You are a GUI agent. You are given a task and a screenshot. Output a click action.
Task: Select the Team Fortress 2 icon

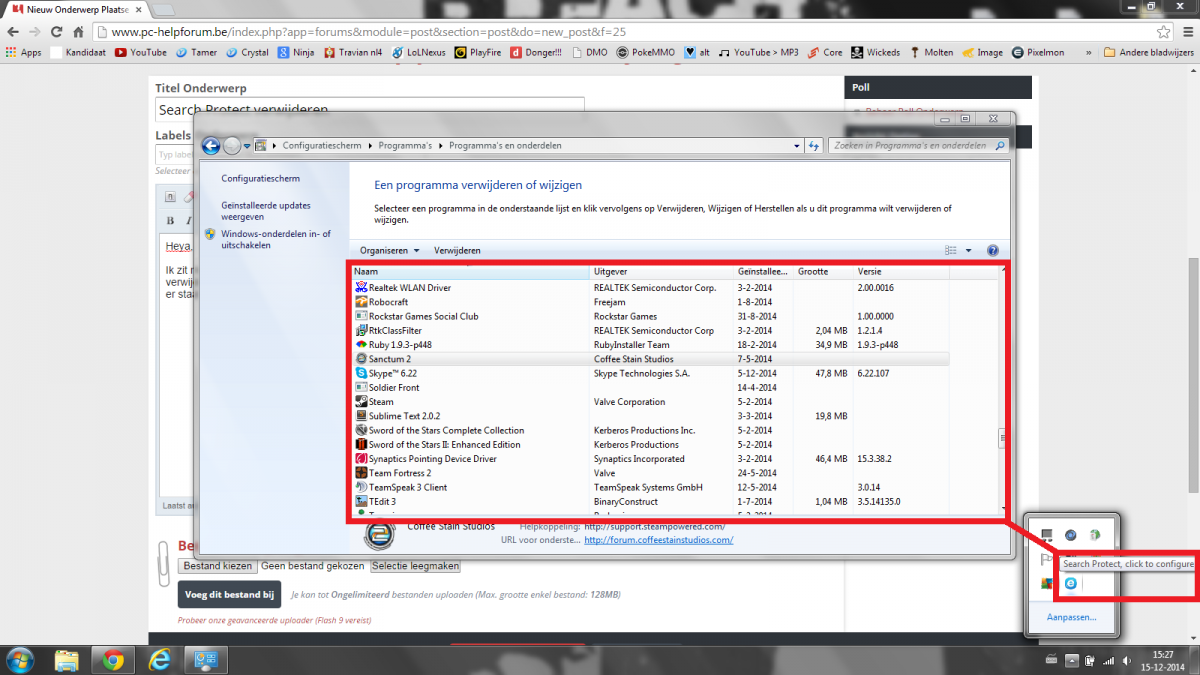(x=361, y=473)
